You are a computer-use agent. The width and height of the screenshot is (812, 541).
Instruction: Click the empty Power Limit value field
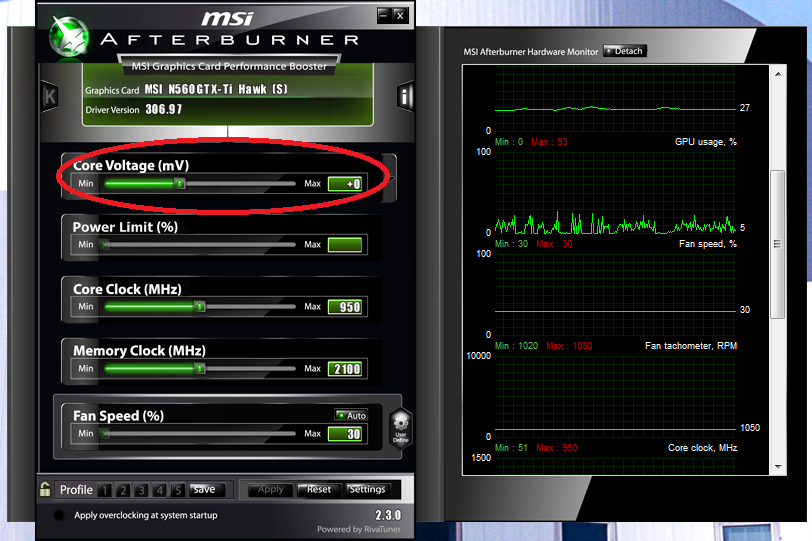[345, 245]
